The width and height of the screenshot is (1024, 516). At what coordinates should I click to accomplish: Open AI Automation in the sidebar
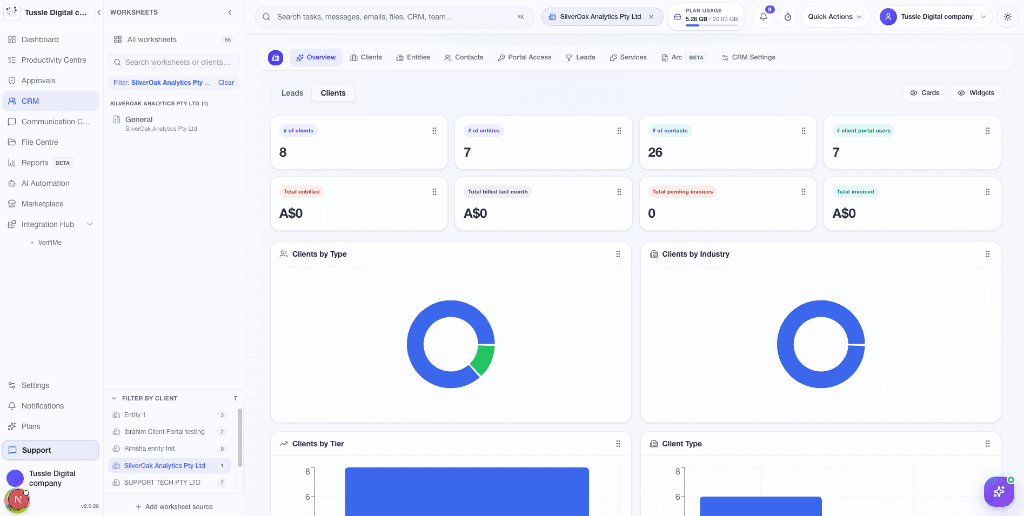(x=51, y=184)
